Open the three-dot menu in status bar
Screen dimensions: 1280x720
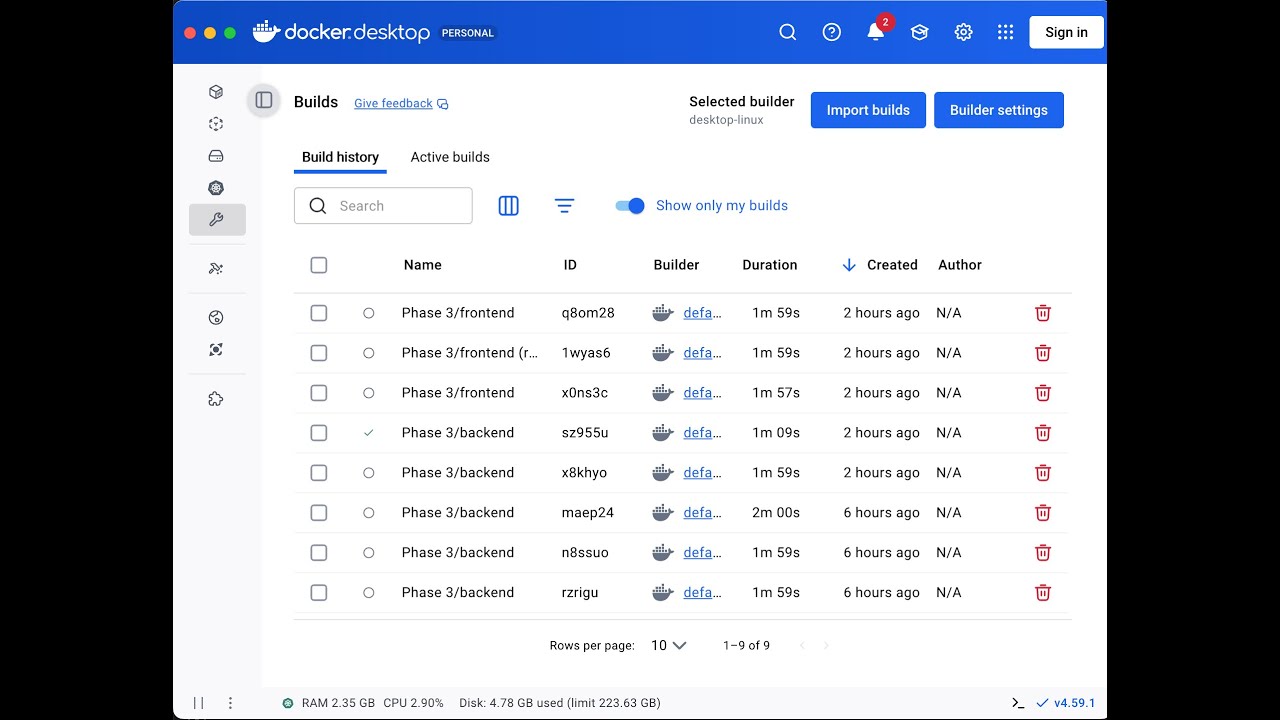pyautogui.click(x=231, y=703)
